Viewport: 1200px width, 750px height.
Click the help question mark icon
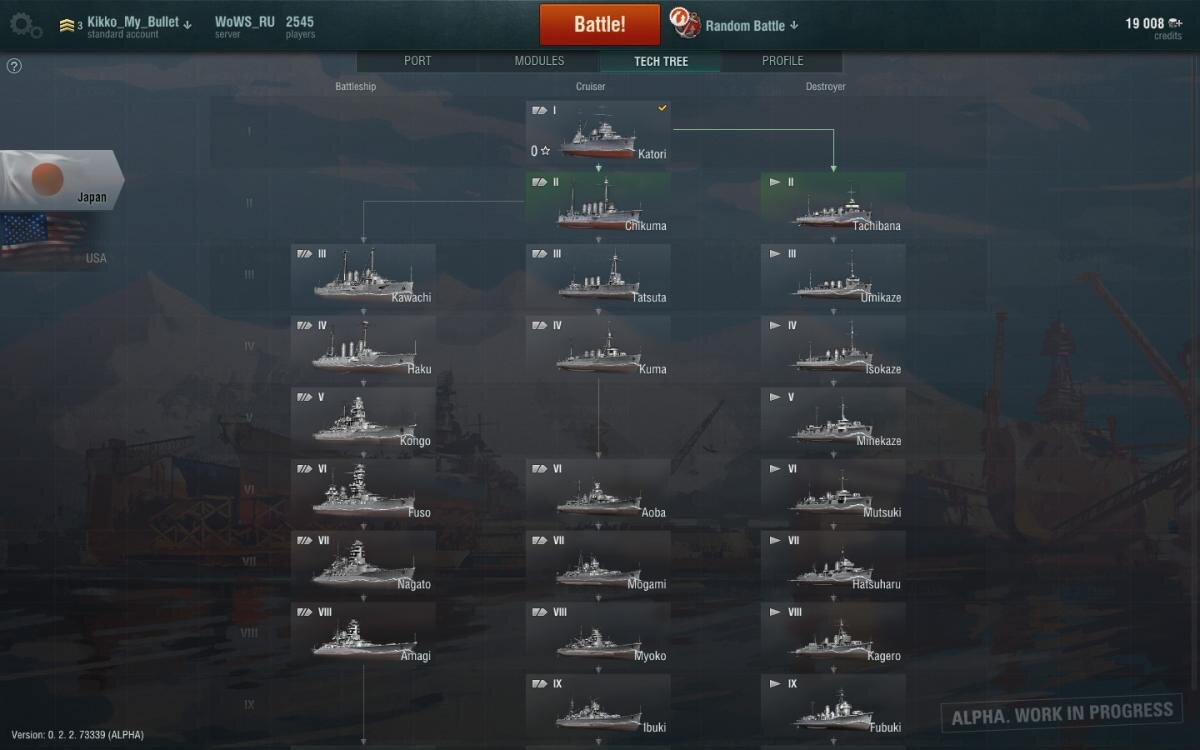click(14, 66)
